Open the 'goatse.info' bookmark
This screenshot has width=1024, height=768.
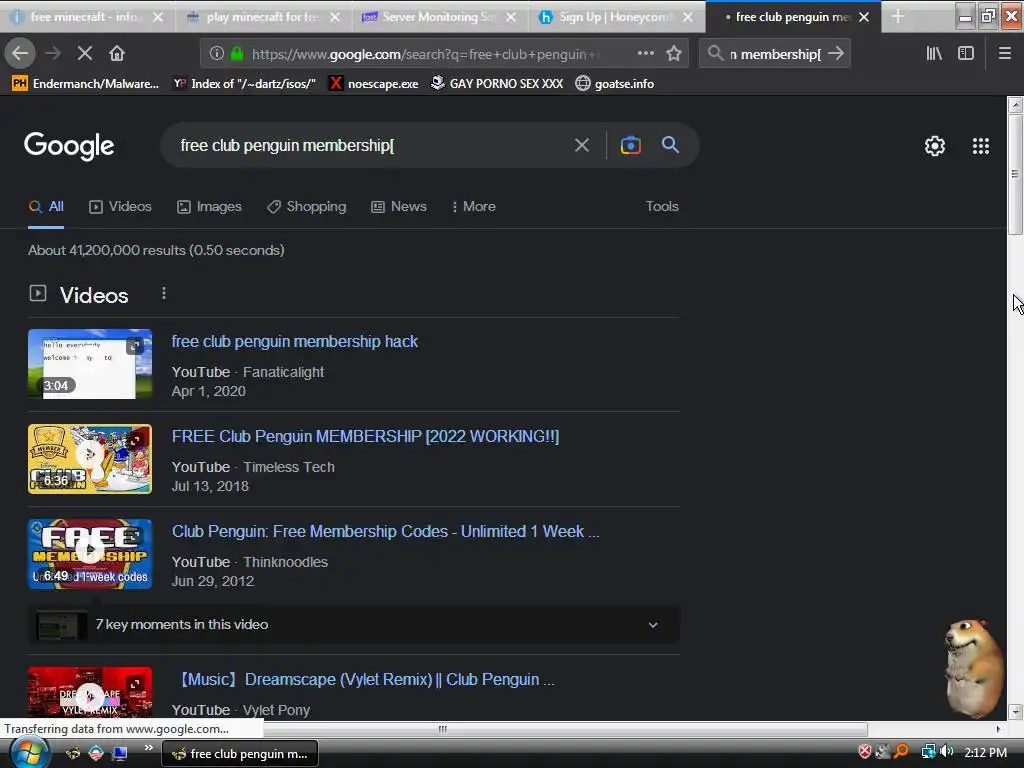coord(615,84)
